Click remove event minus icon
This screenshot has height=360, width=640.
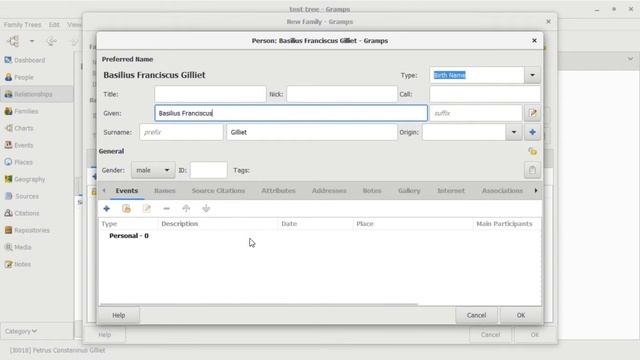(x=166, y=209)
